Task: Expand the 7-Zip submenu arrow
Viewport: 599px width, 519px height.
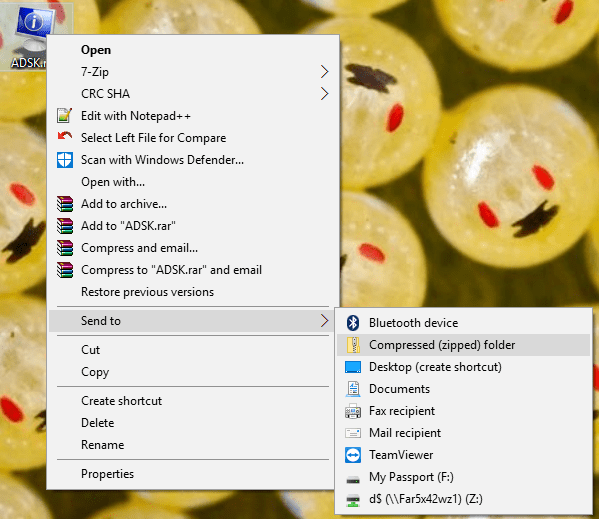Action: click(x=324, y=71)
